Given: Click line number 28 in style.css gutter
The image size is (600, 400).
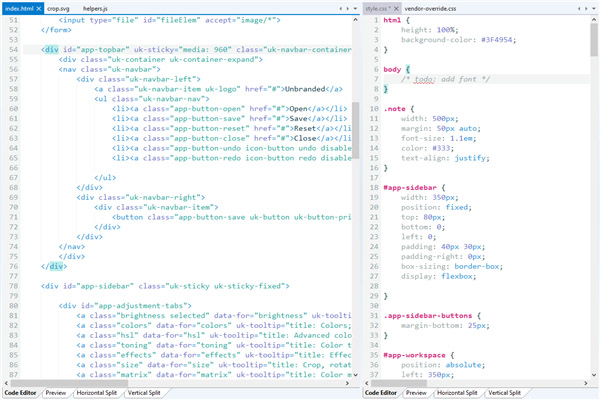Looking at the screenshot, I should pos(374,286).
